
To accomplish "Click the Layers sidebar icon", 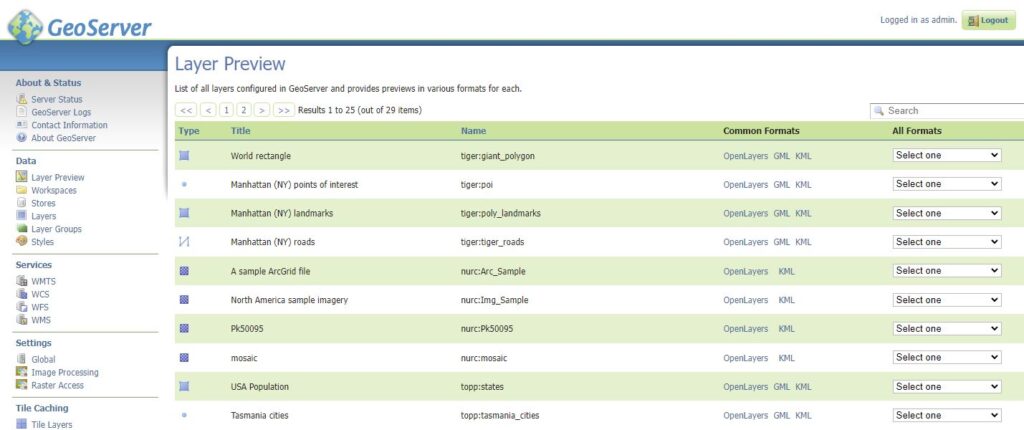I will pyautogui.click(x=22, y=216).
